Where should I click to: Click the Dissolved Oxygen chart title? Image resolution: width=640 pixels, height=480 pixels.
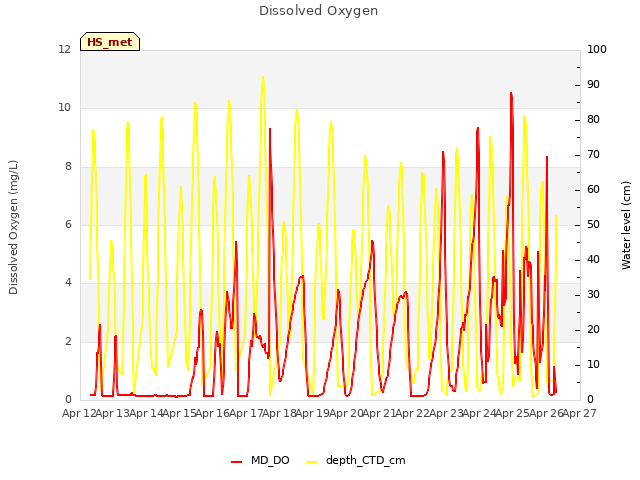pyautogui.click(x=318, y=11)
